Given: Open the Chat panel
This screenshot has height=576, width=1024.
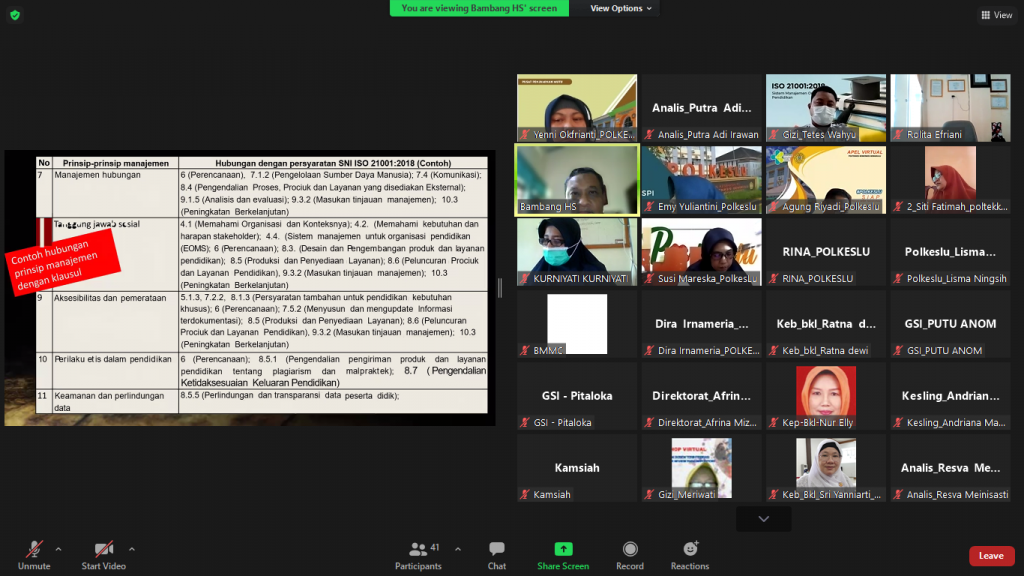Looking at the screenshot, I should pos(497,549).
